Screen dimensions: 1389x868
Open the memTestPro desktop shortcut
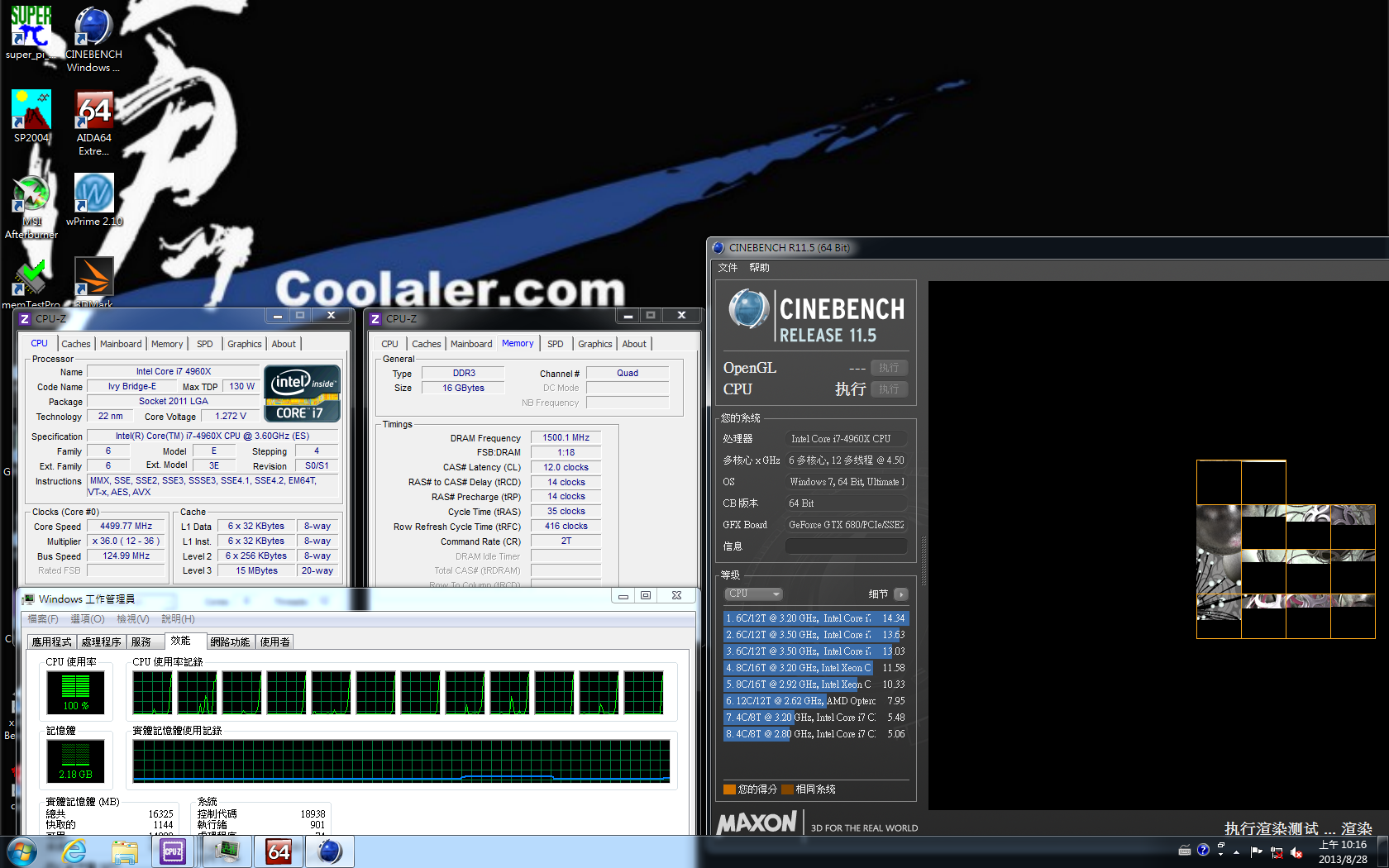click(x=31, y=283)
